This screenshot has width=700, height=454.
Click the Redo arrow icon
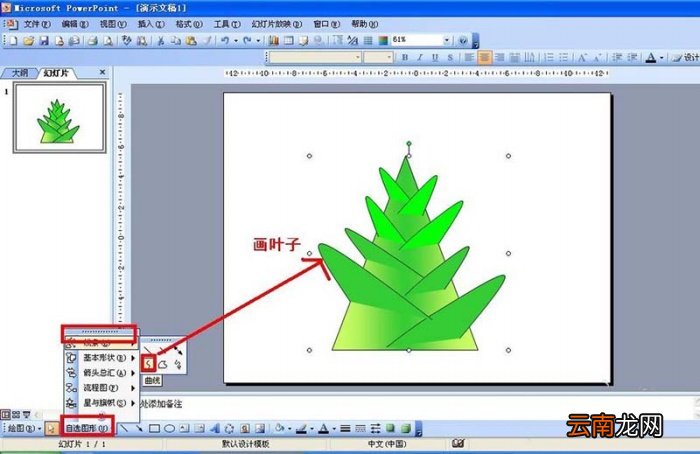[247, 41]
